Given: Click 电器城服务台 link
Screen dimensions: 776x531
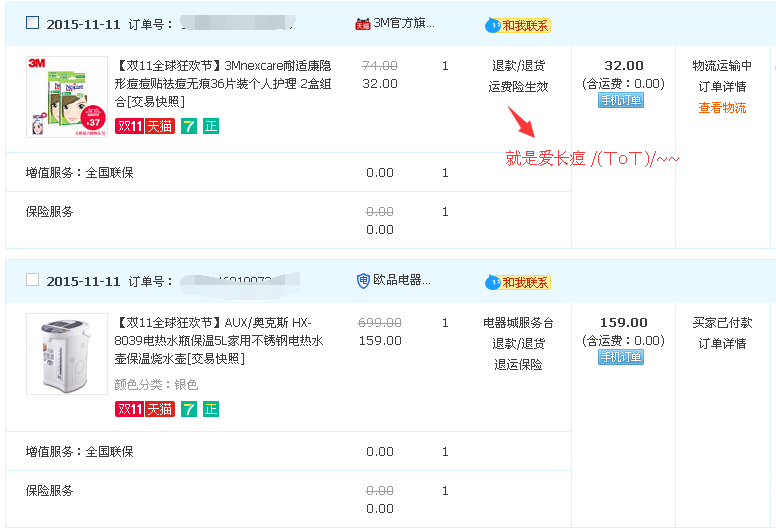Looking at the screenshot, I should tap(518, 323).
